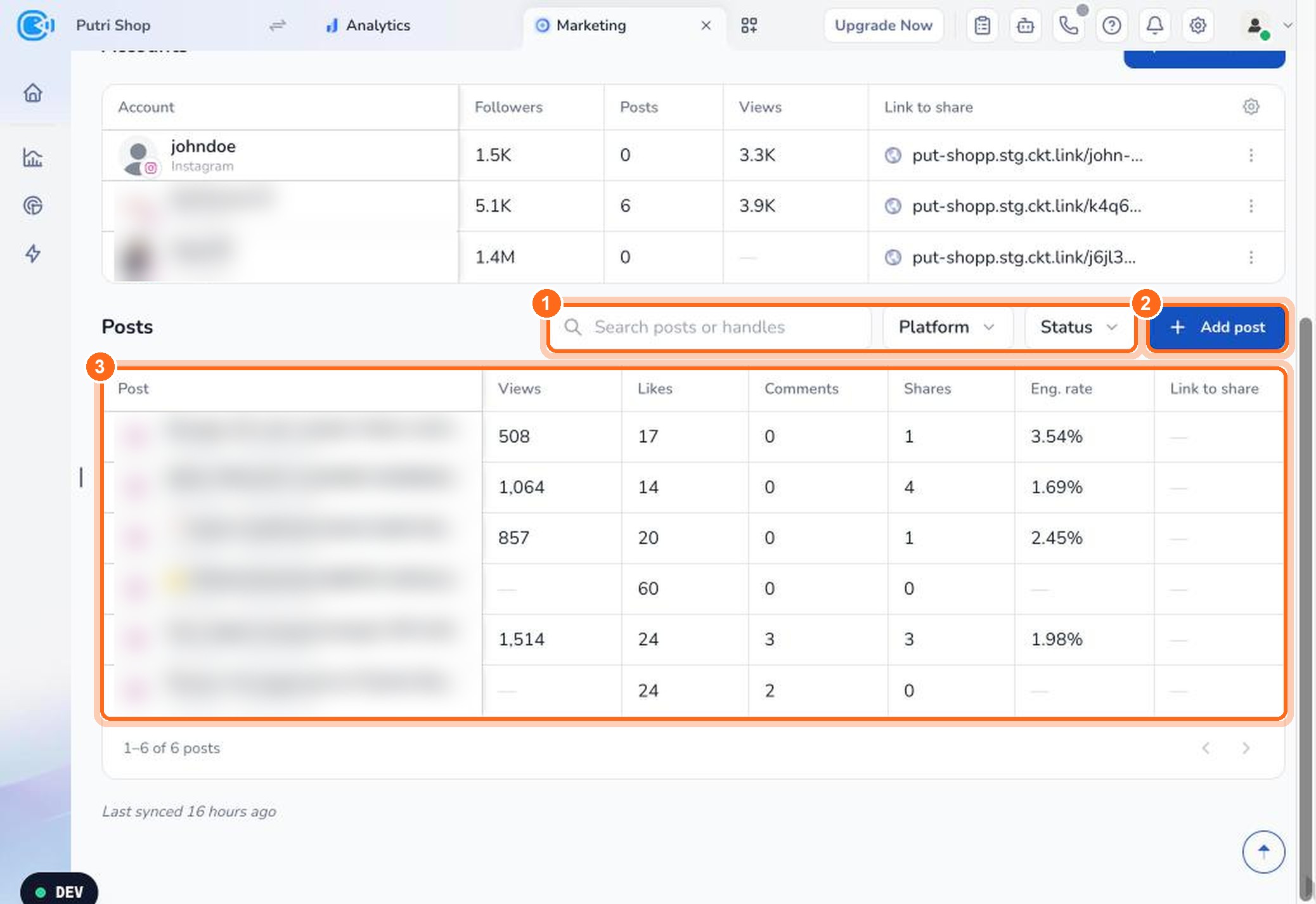This screenshot has width=1316, height=904.
Task: Click the 3.54% engagement rate value
Action: click(x=1056, y=436)
